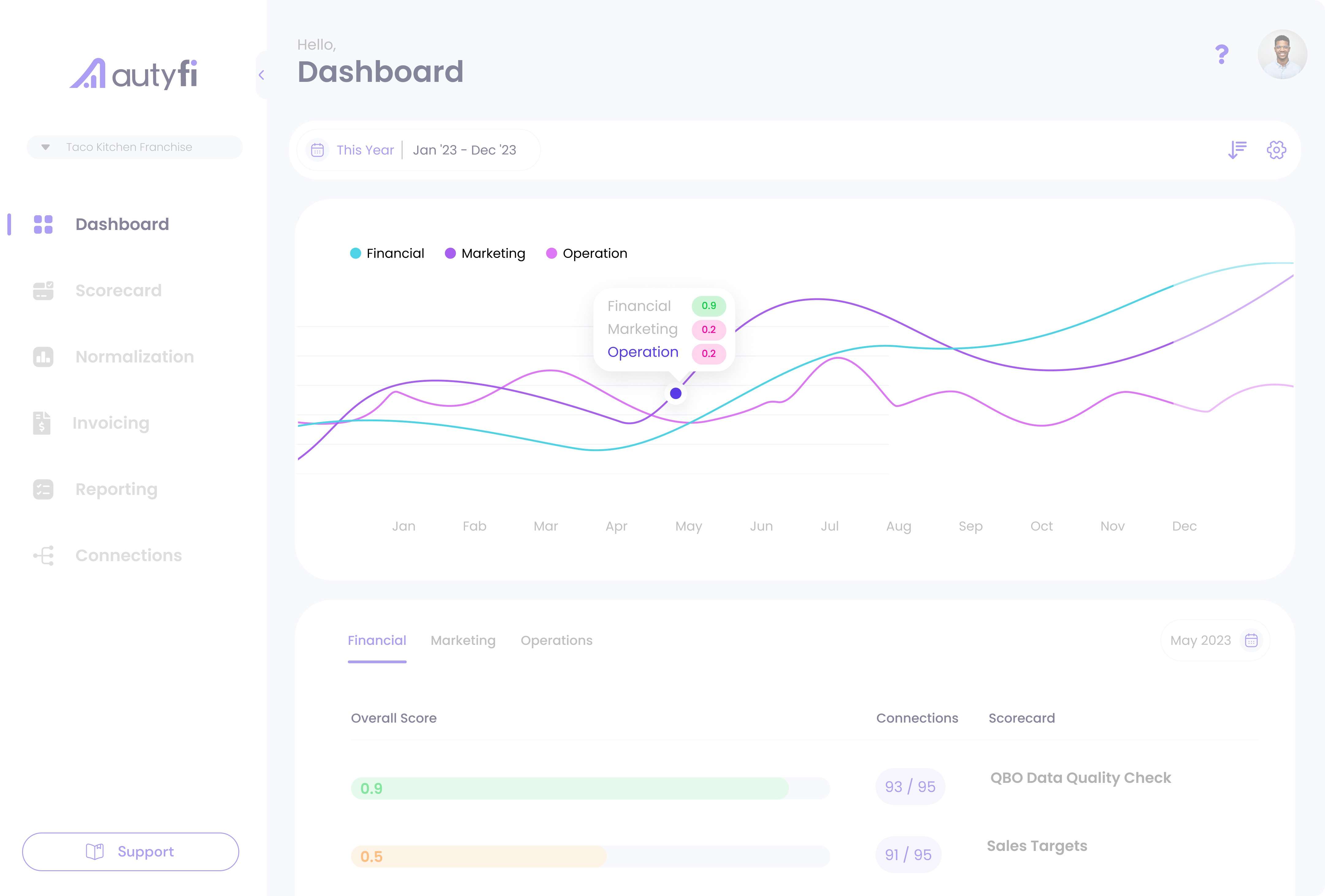Open the Dashboard menu item
1325x896 pixels.
pyautogui.click(x=122, y=224)
